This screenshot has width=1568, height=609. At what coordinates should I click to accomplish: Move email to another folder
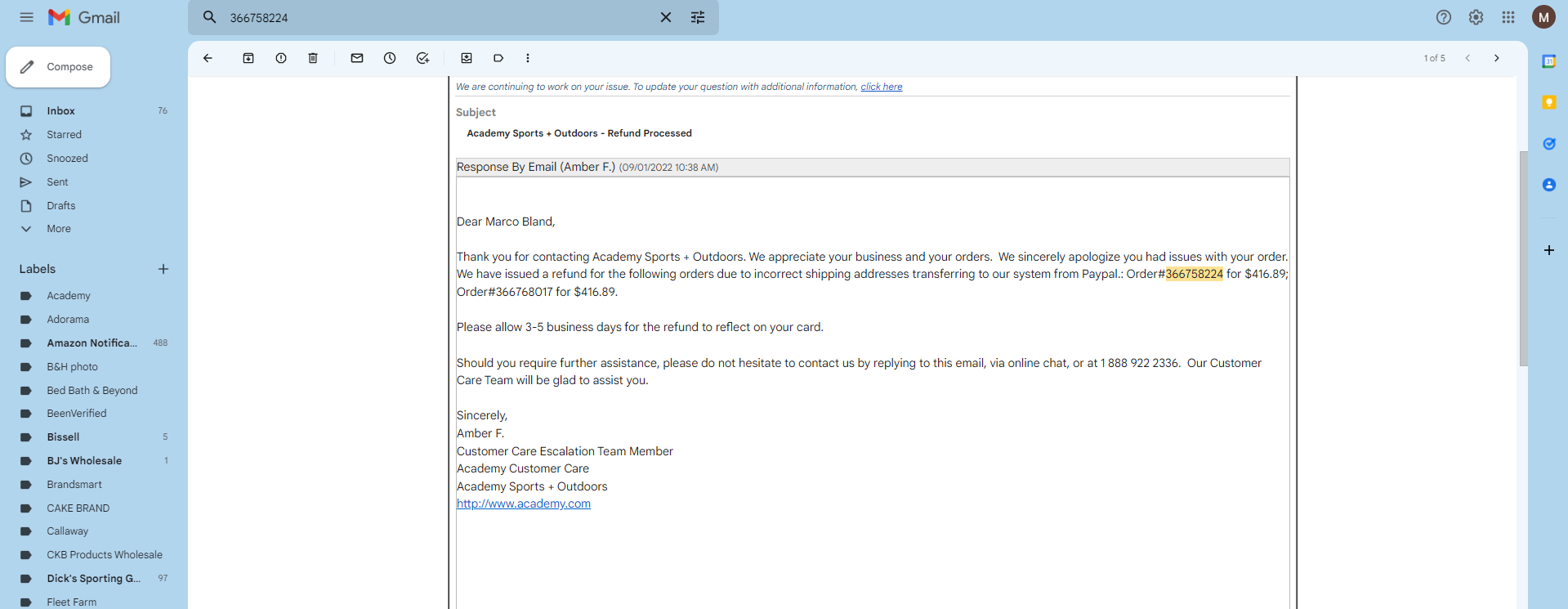pos(467,58)
